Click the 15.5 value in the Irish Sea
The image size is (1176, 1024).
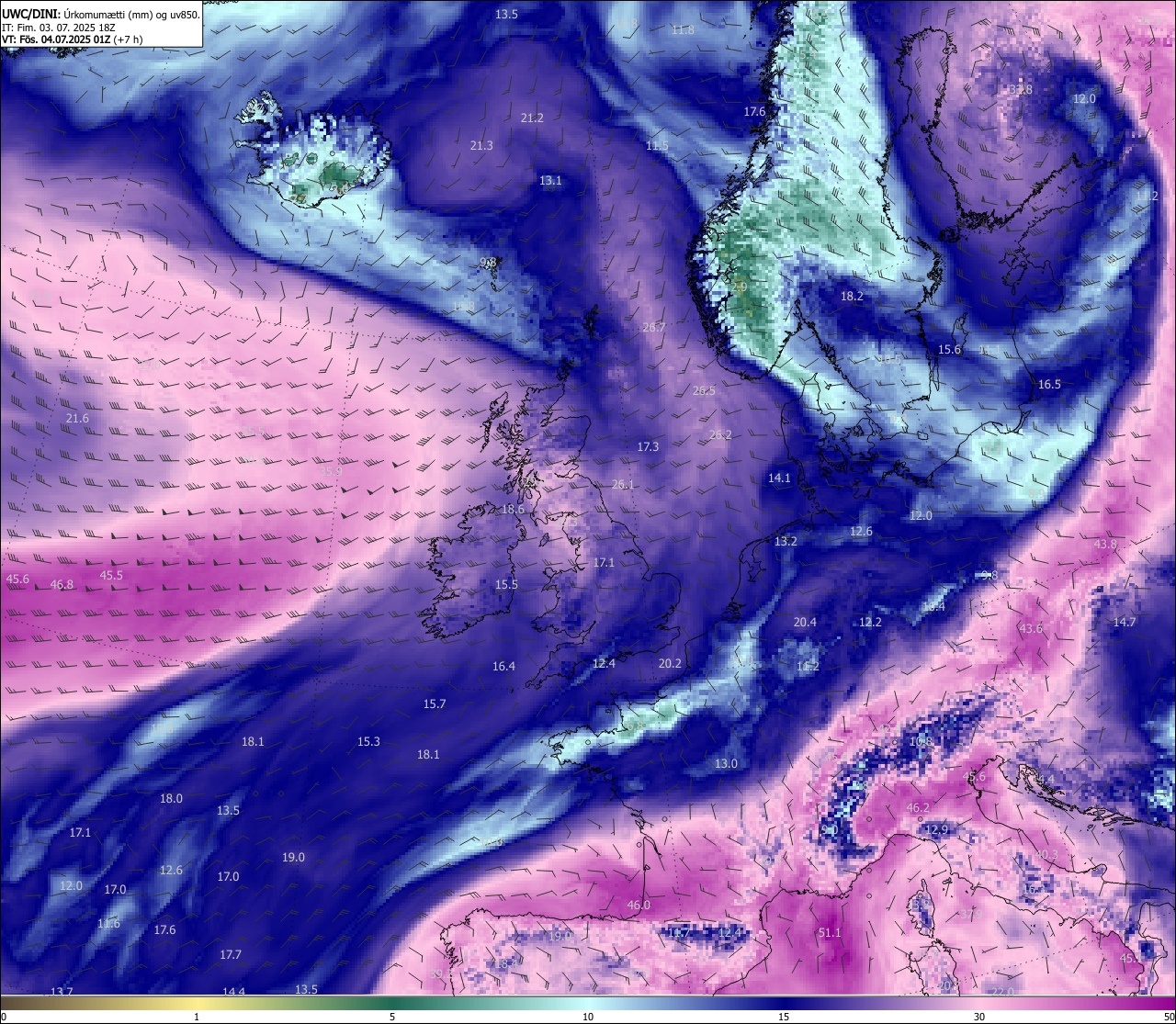pyautogui.click(x=506, y=584)
